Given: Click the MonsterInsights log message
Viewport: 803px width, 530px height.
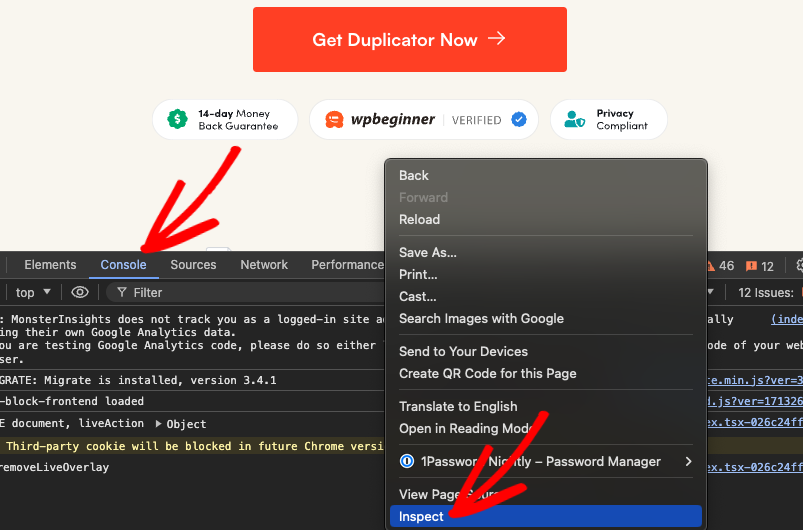Looking at the screenshot, I should pos(192,339).
